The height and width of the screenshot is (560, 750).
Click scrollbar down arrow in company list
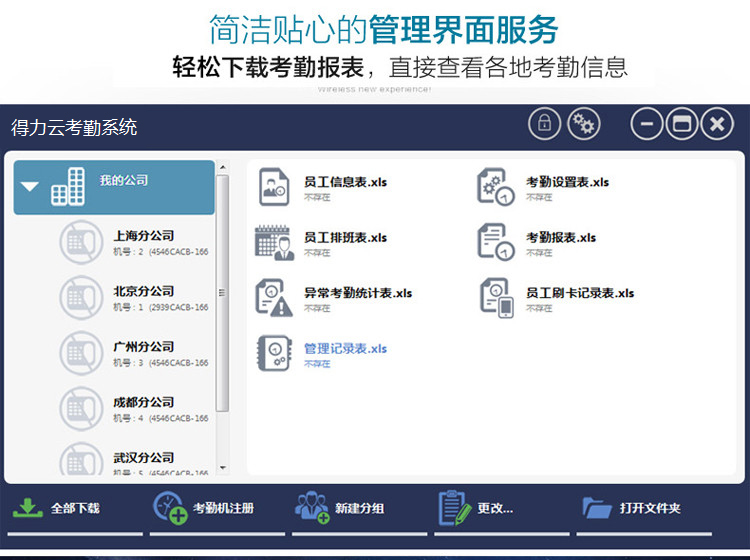click(x=222, y=468)
